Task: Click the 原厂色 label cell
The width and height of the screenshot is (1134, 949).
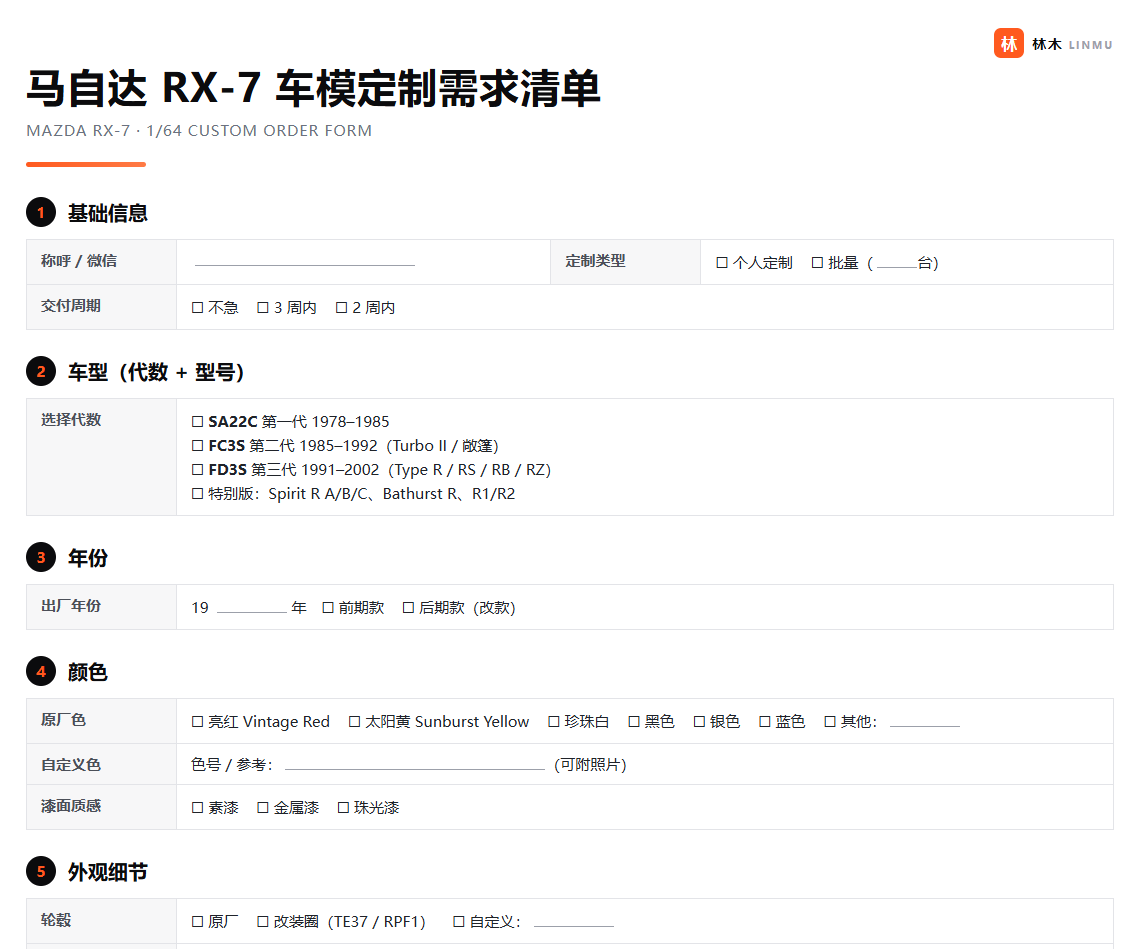Action: point(101,721)
